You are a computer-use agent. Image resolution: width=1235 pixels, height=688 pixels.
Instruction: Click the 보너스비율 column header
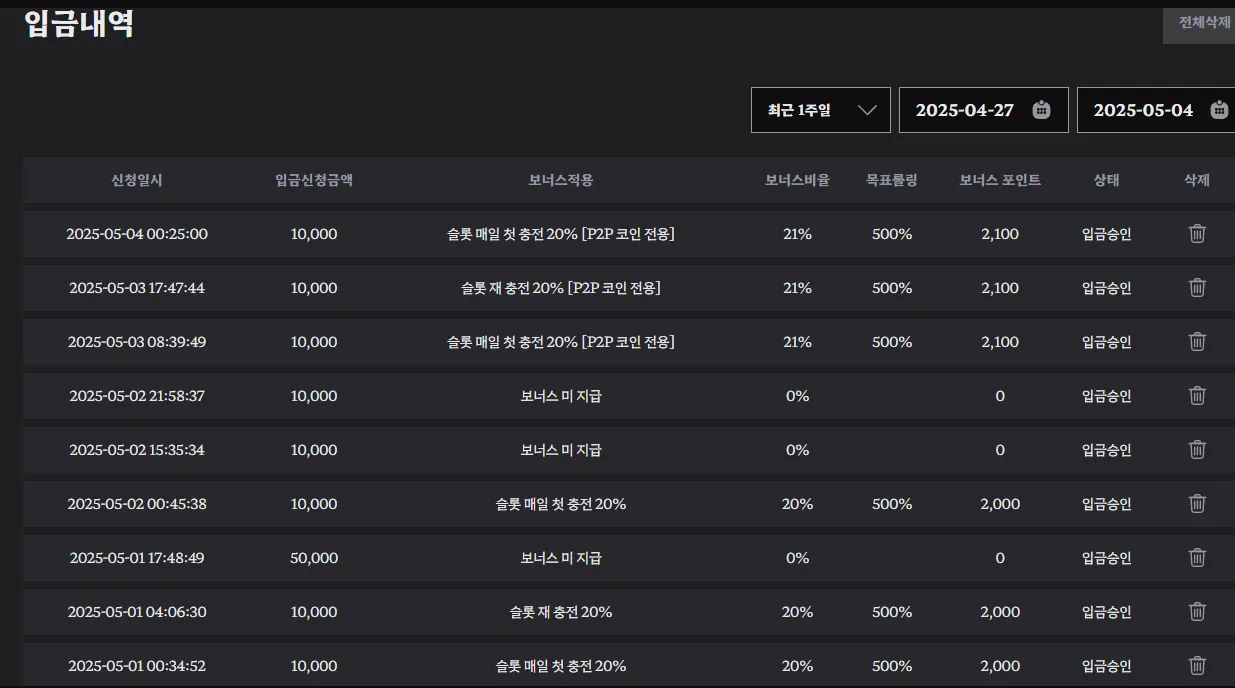point(797,181)
